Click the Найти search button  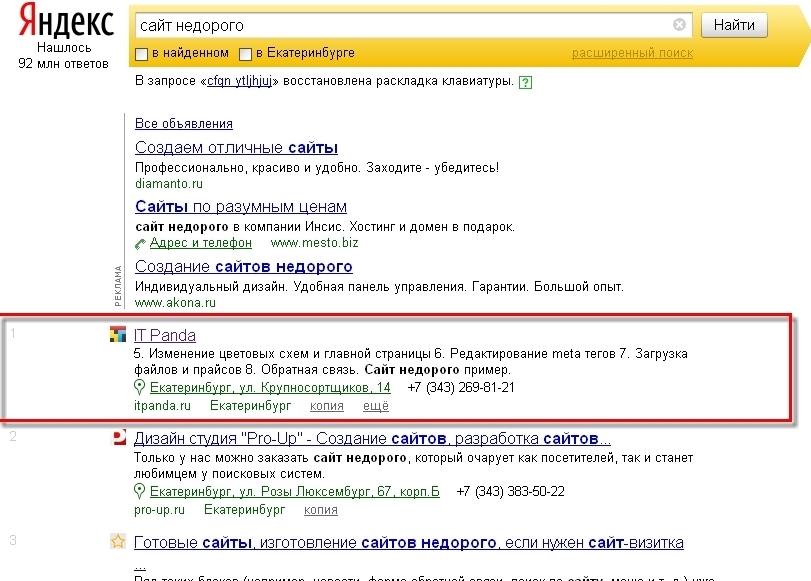[734, 25]
